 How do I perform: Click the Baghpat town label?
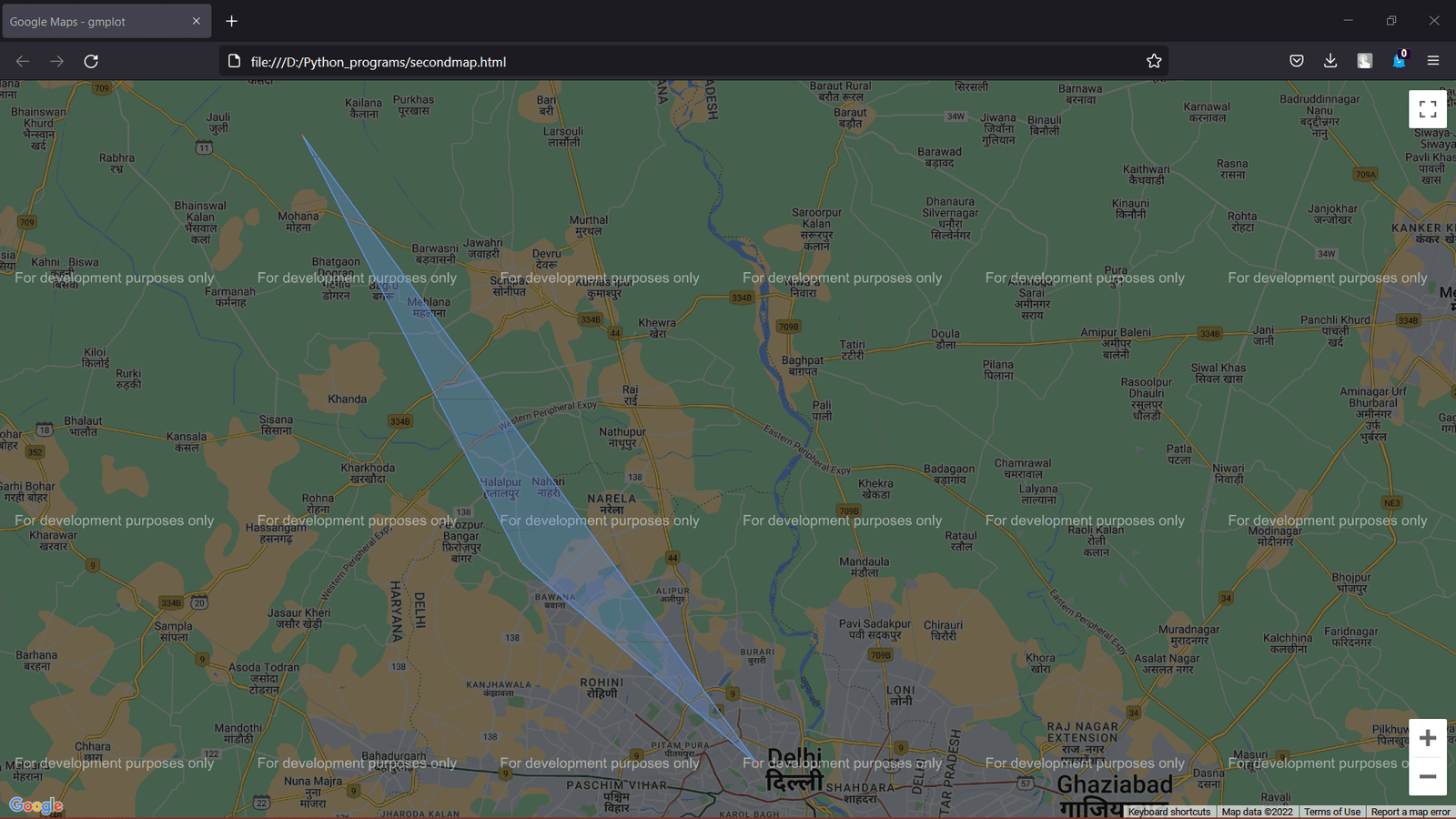click(803, 366)
